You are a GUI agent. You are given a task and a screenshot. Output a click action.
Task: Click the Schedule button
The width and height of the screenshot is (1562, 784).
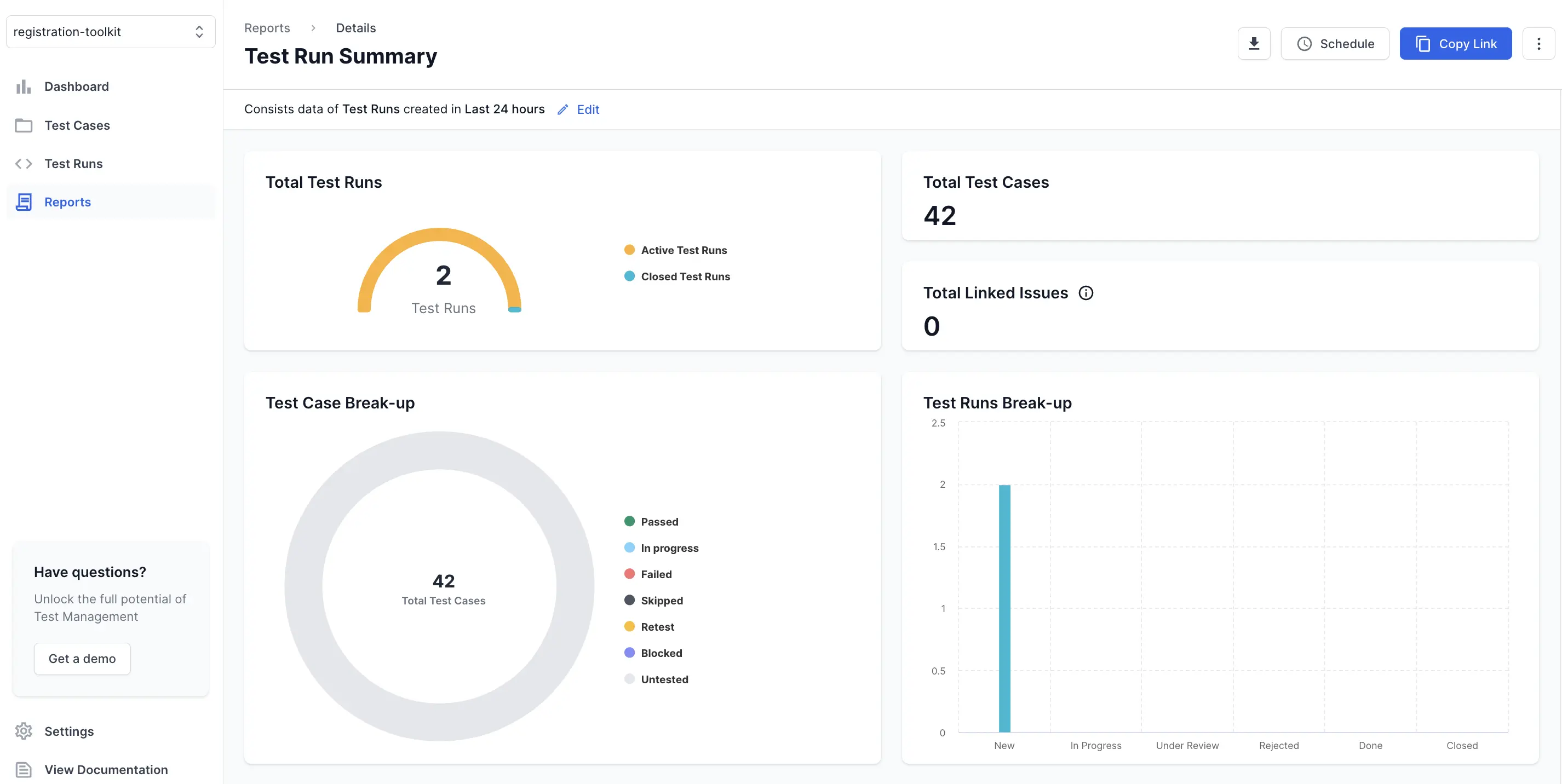tap(1335, 44)
